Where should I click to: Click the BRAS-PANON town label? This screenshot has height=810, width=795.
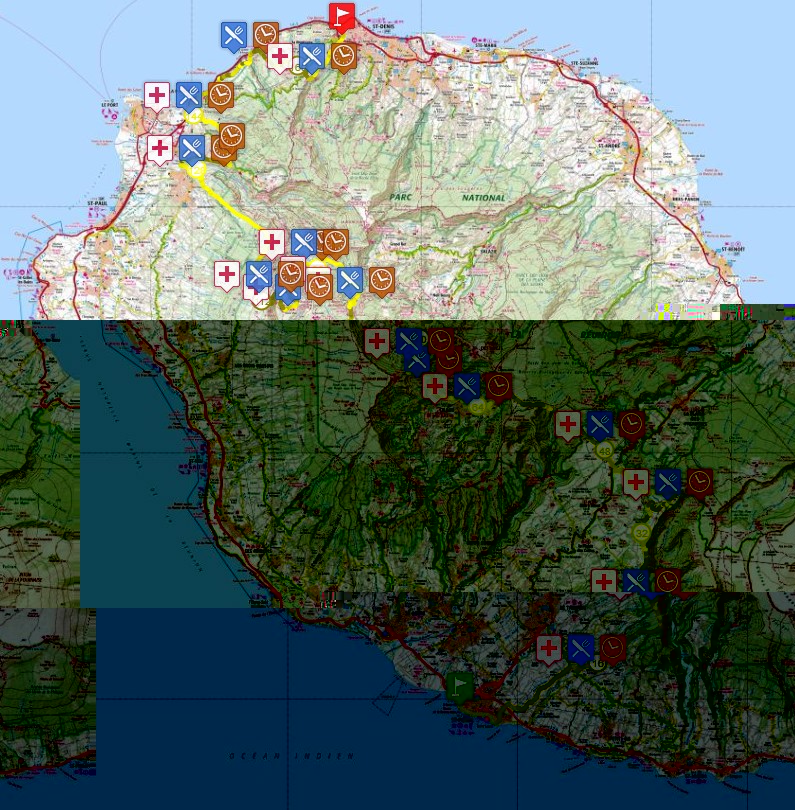pyautogui.click(x=685, y=199)
